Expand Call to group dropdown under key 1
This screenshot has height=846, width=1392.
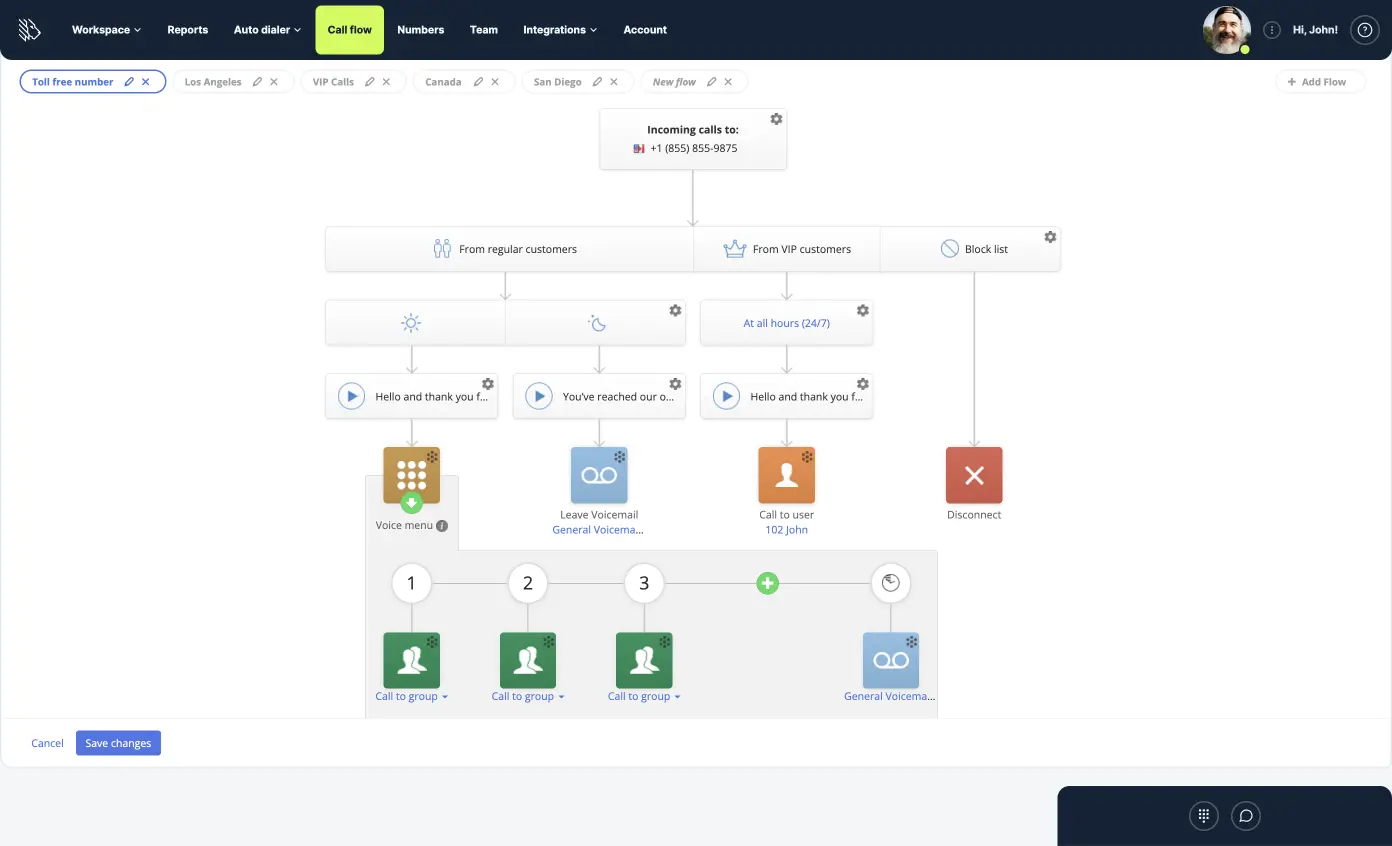411,697
